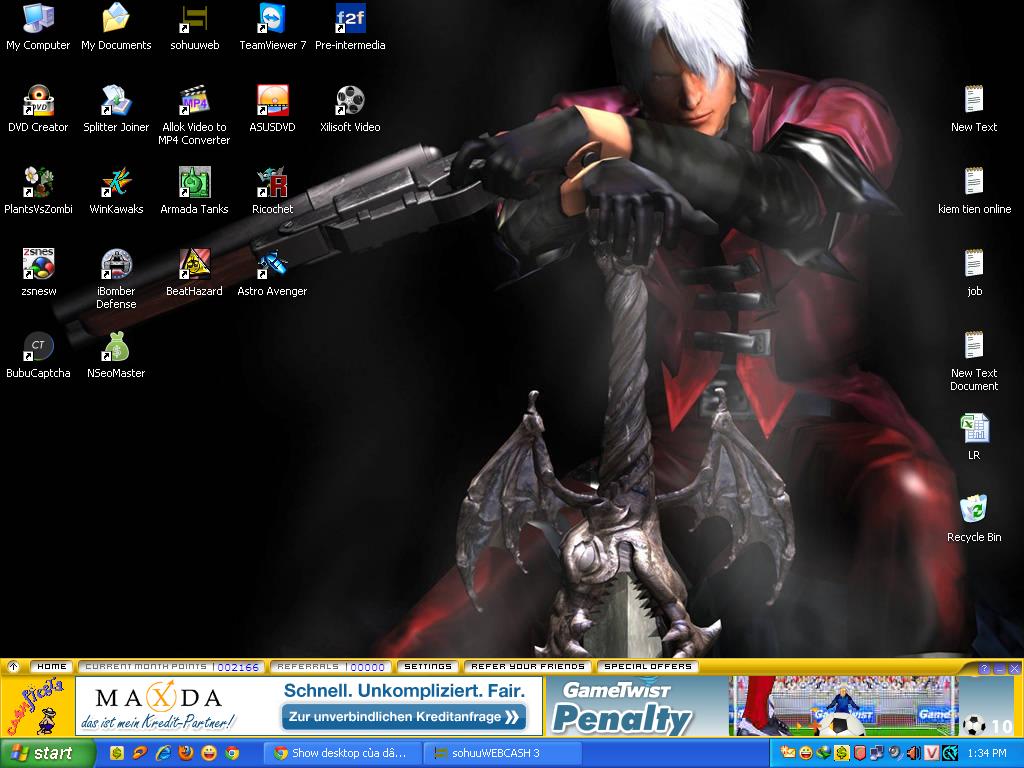Launch NSeoMaster shortcut
Image resolution: width=1024 pixels, height=768 pixels.
116,355
